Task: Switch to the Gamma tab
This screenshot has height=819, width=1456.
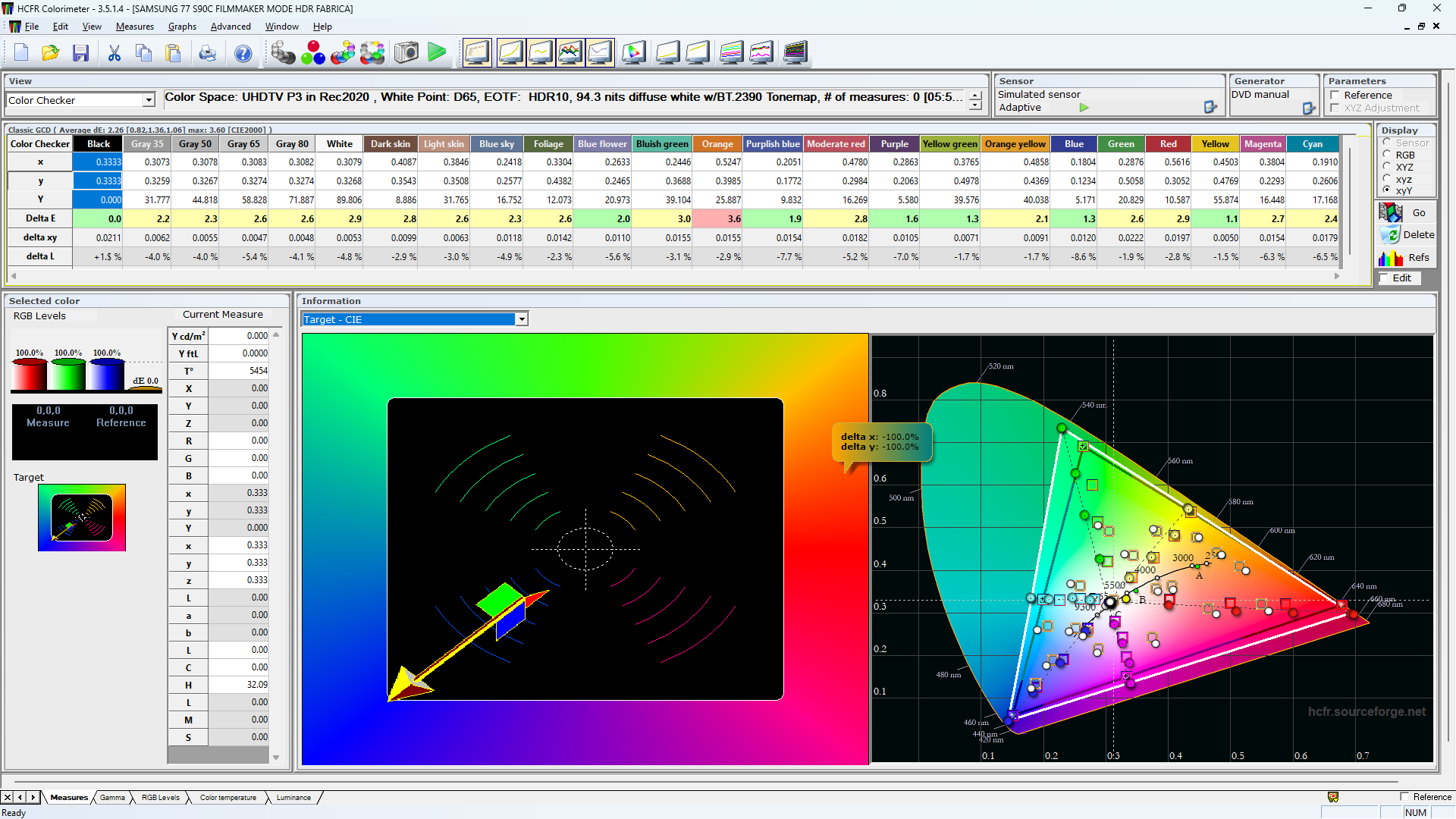Action: tap(112, 798)
